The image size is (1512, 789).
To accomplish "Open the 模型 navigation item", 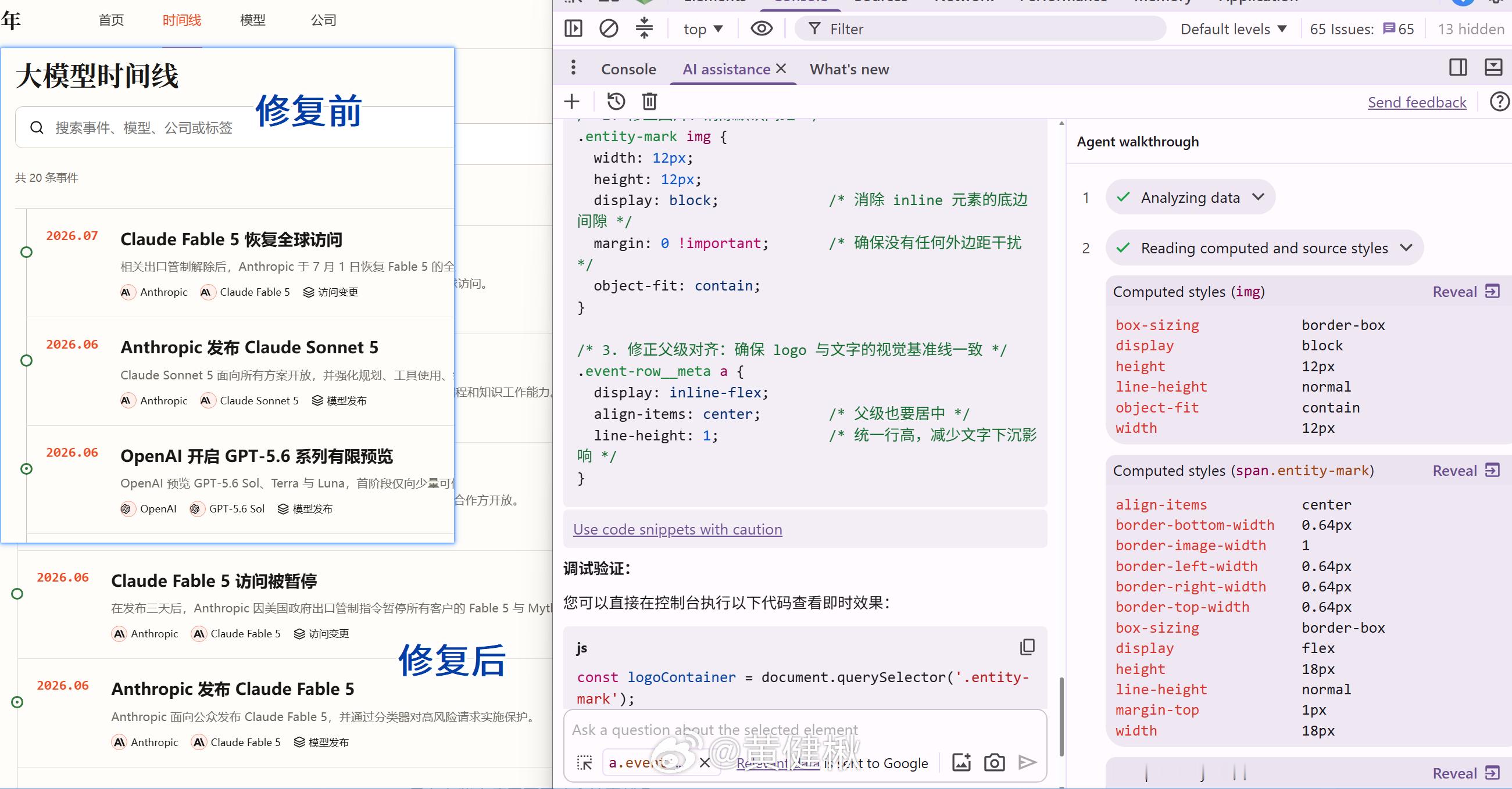I will [252, 20].
